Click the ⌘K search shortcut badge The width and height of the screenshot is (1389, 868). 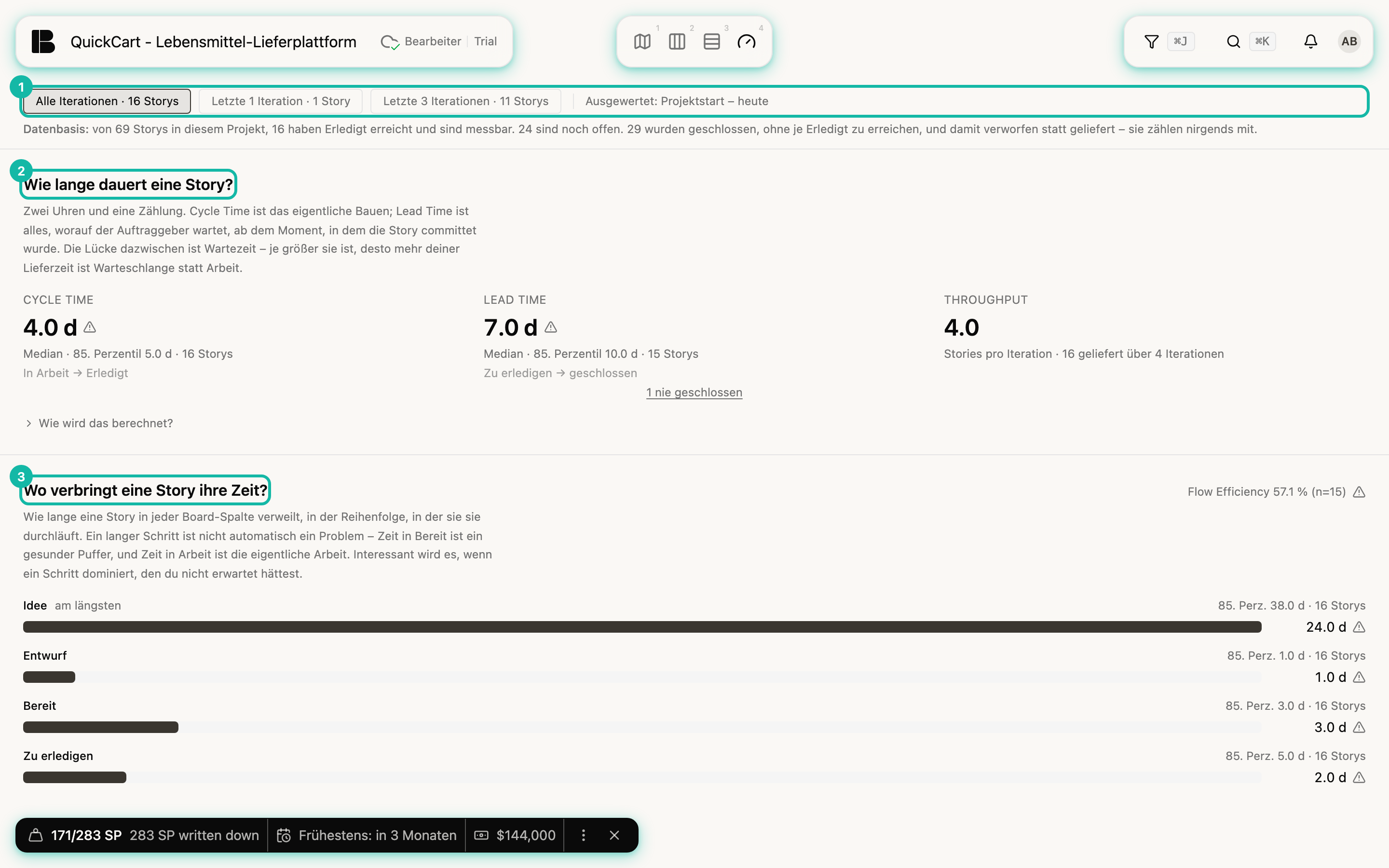coord(1262,41)
